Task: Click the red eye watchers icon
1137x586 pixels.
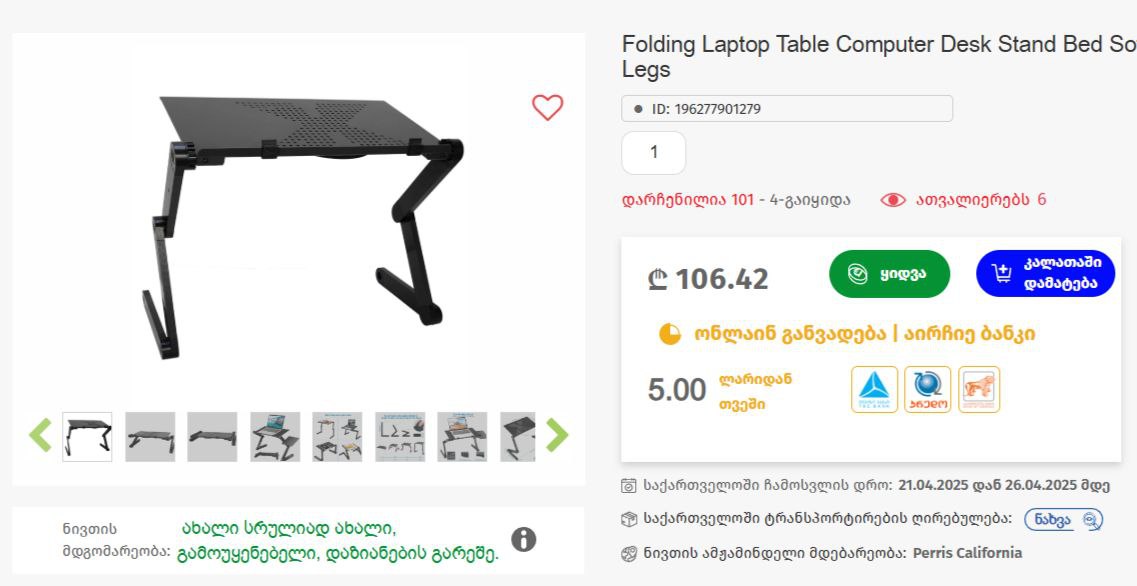Action: click(893, 200)
